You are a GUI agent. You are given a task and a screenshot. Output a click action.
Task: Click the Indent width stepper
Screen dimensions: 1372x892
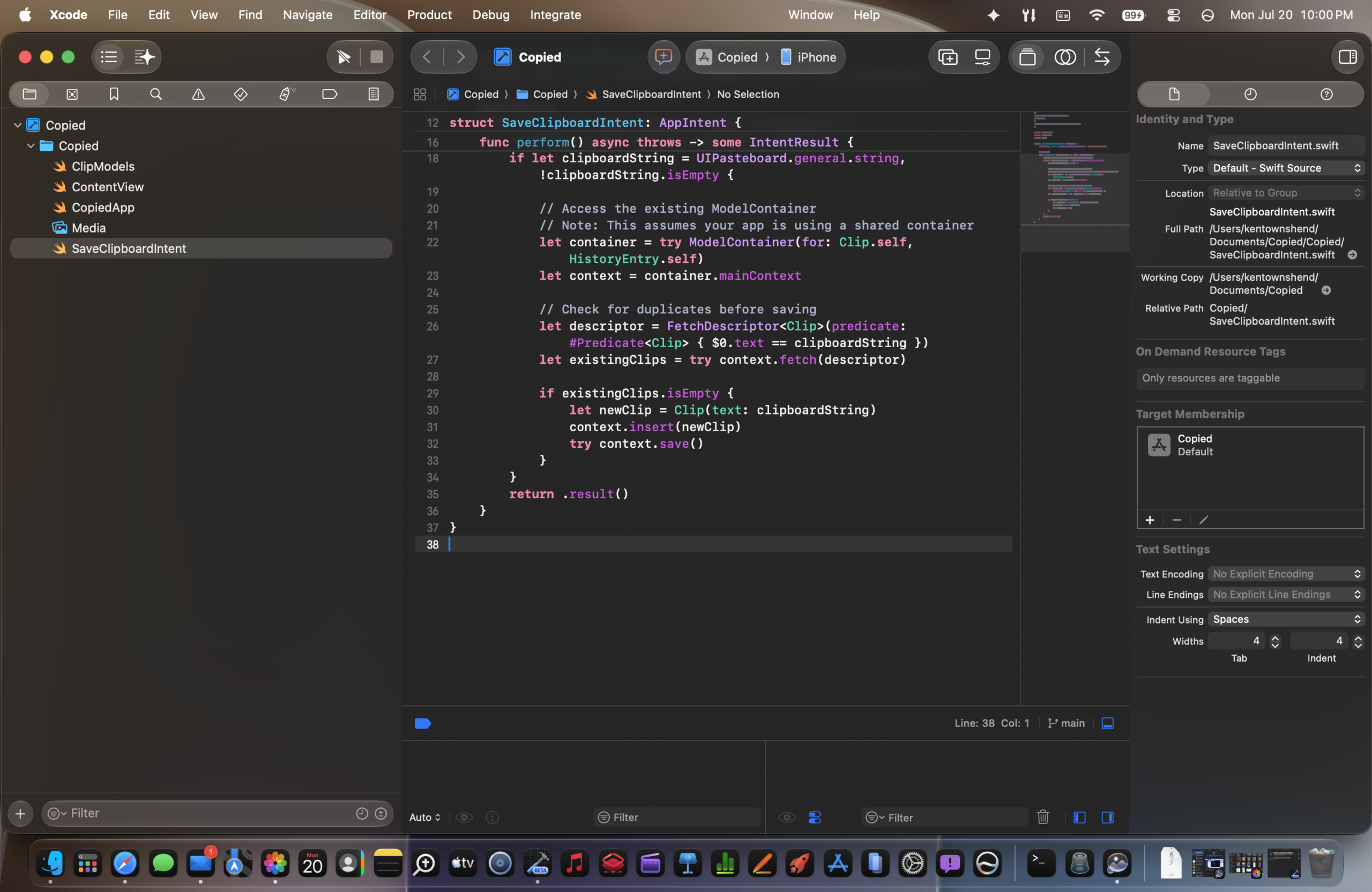click(x=1358, y=641)
